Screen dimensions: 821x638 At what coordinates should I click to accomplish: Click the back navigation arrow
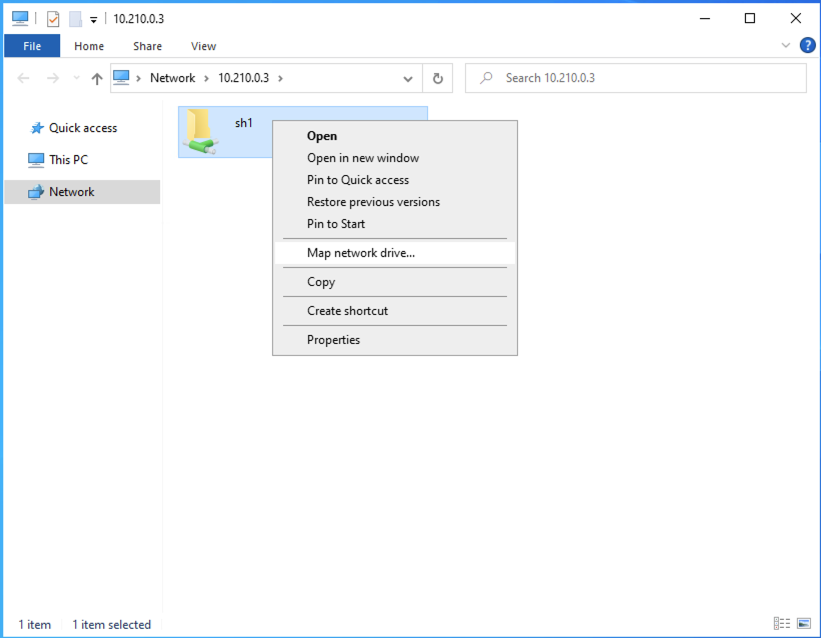tap(22, 78)
